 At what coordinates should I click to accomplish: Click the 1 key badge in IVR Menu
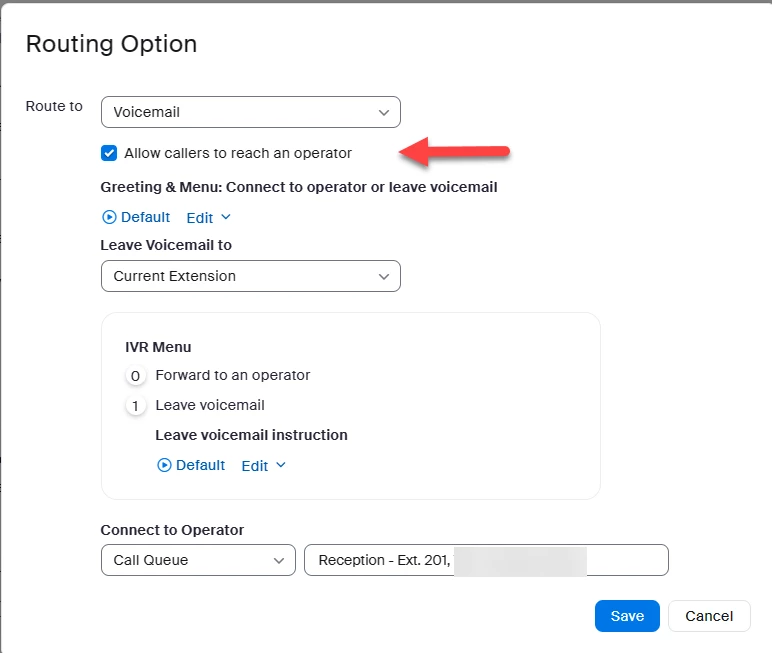[135, 406]
